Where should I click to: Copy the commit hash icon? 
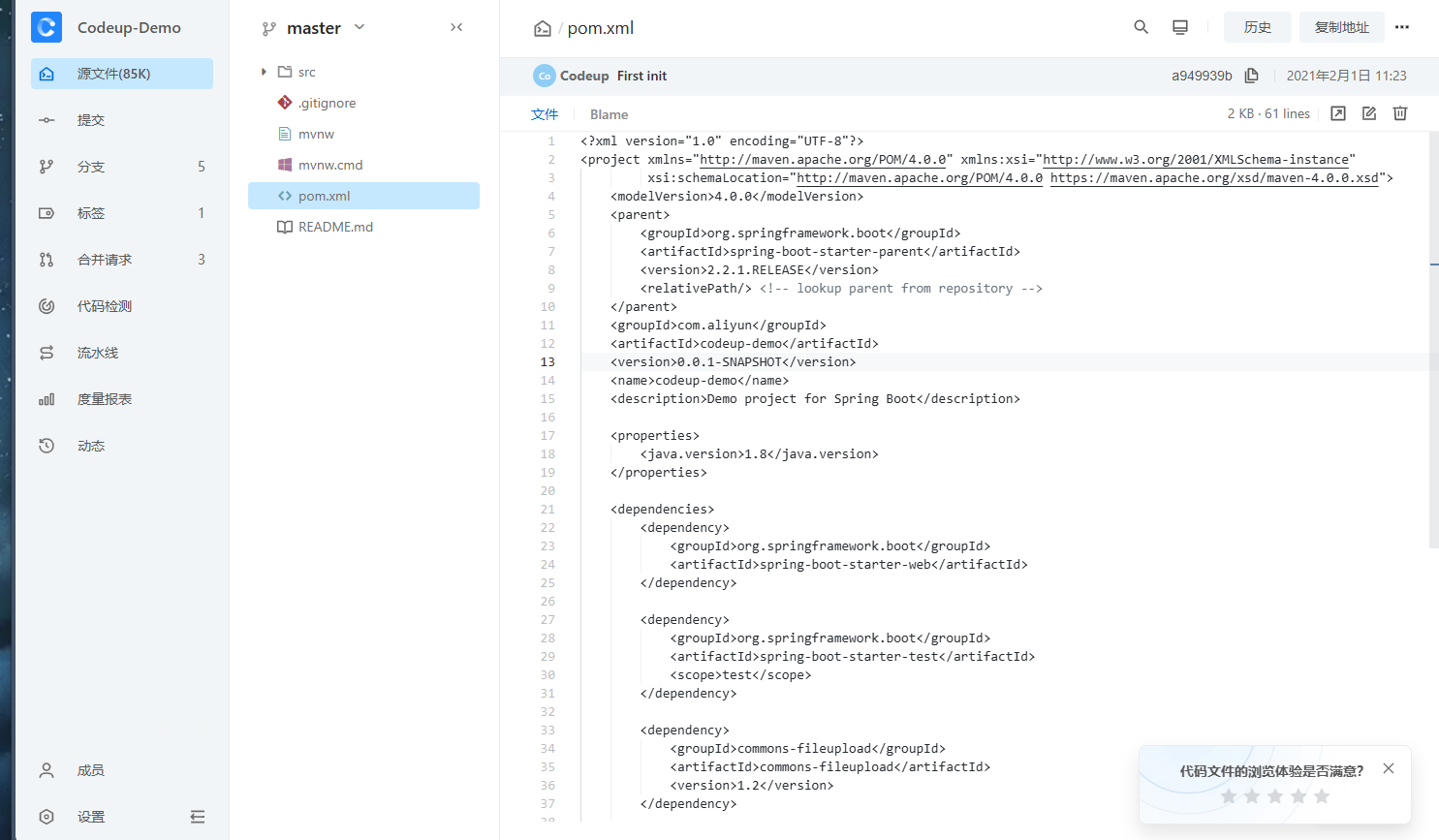(1252, 76)
